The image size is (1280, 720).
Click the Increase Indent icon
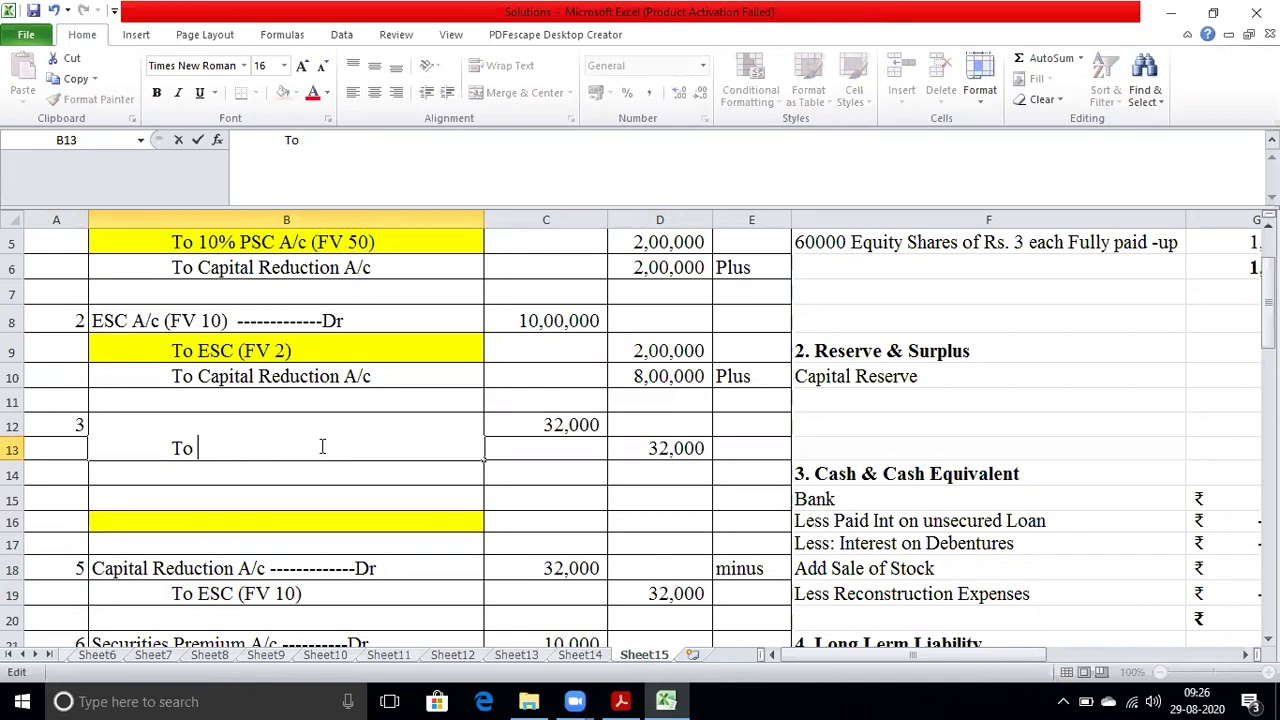[448, 93]
